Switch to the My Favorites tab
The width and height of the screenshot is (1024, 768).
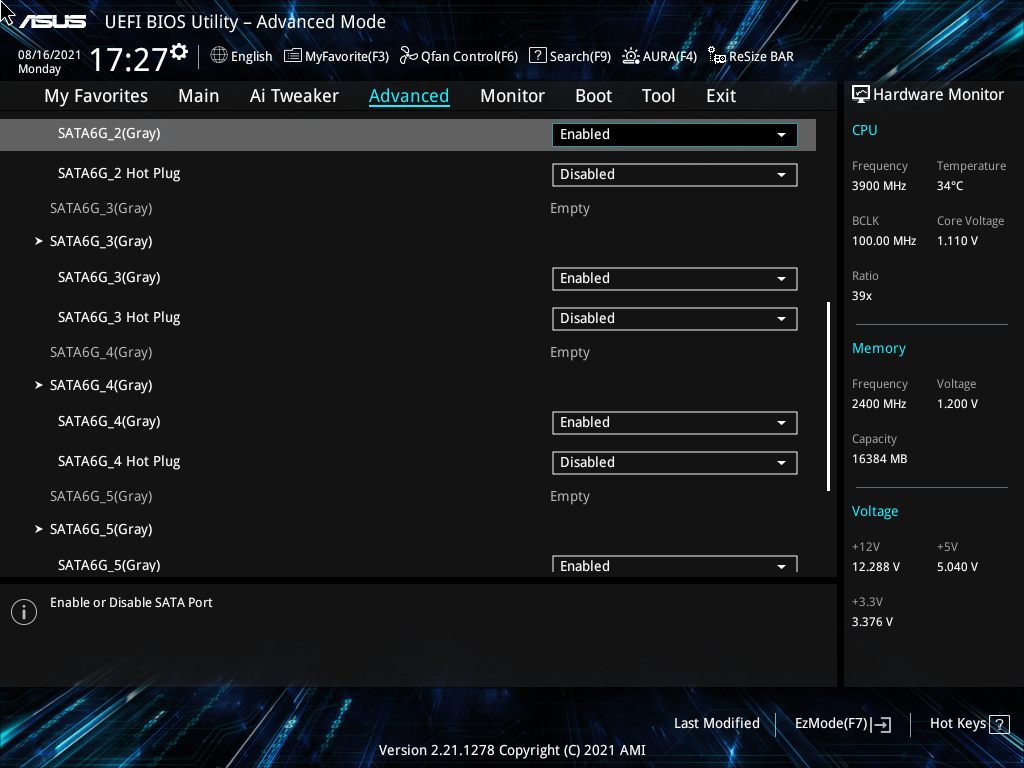pyautogui.click(x=96, y=96)
